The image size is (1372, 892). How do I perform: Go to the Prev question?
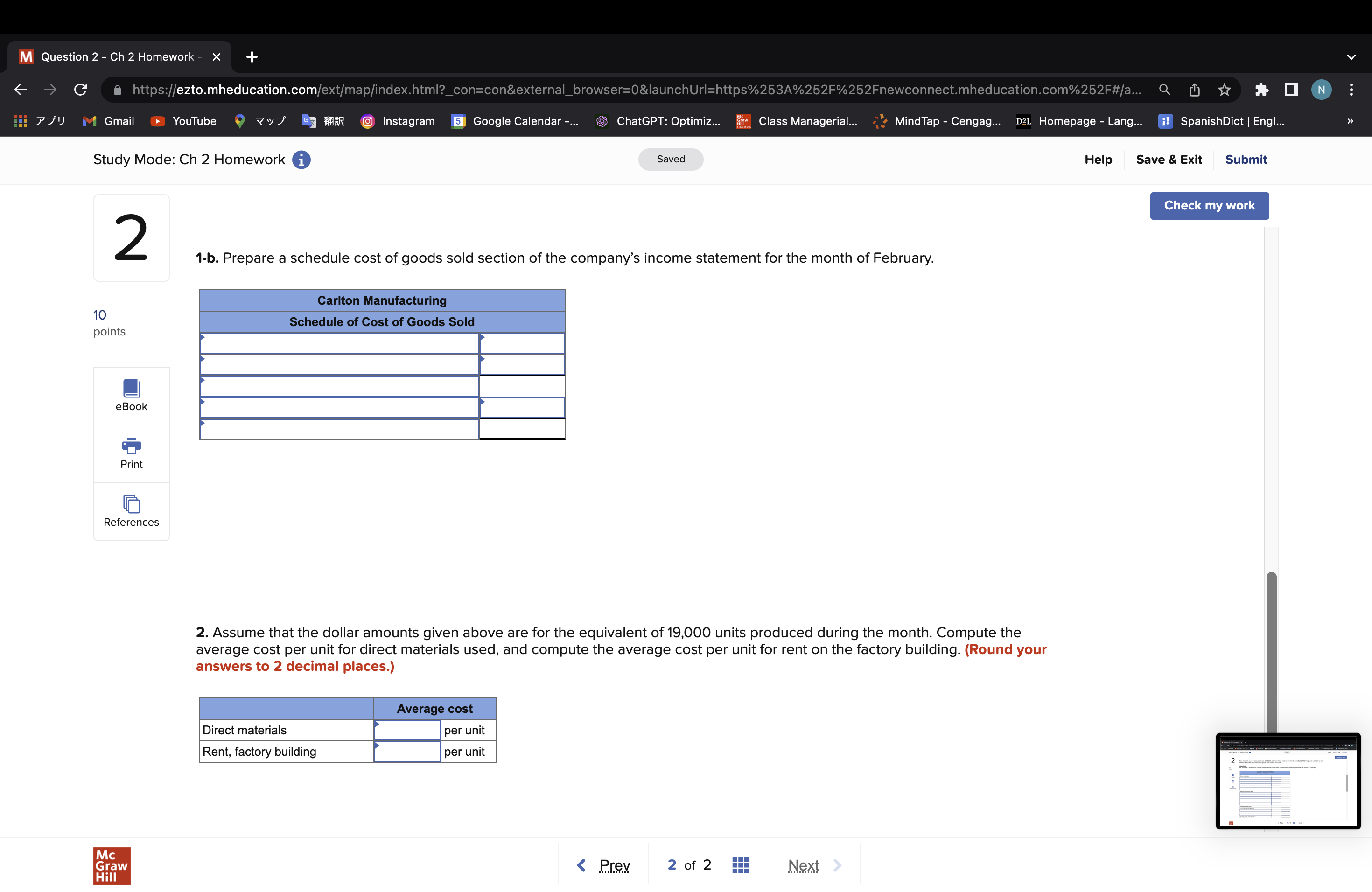tap(604, 865)
